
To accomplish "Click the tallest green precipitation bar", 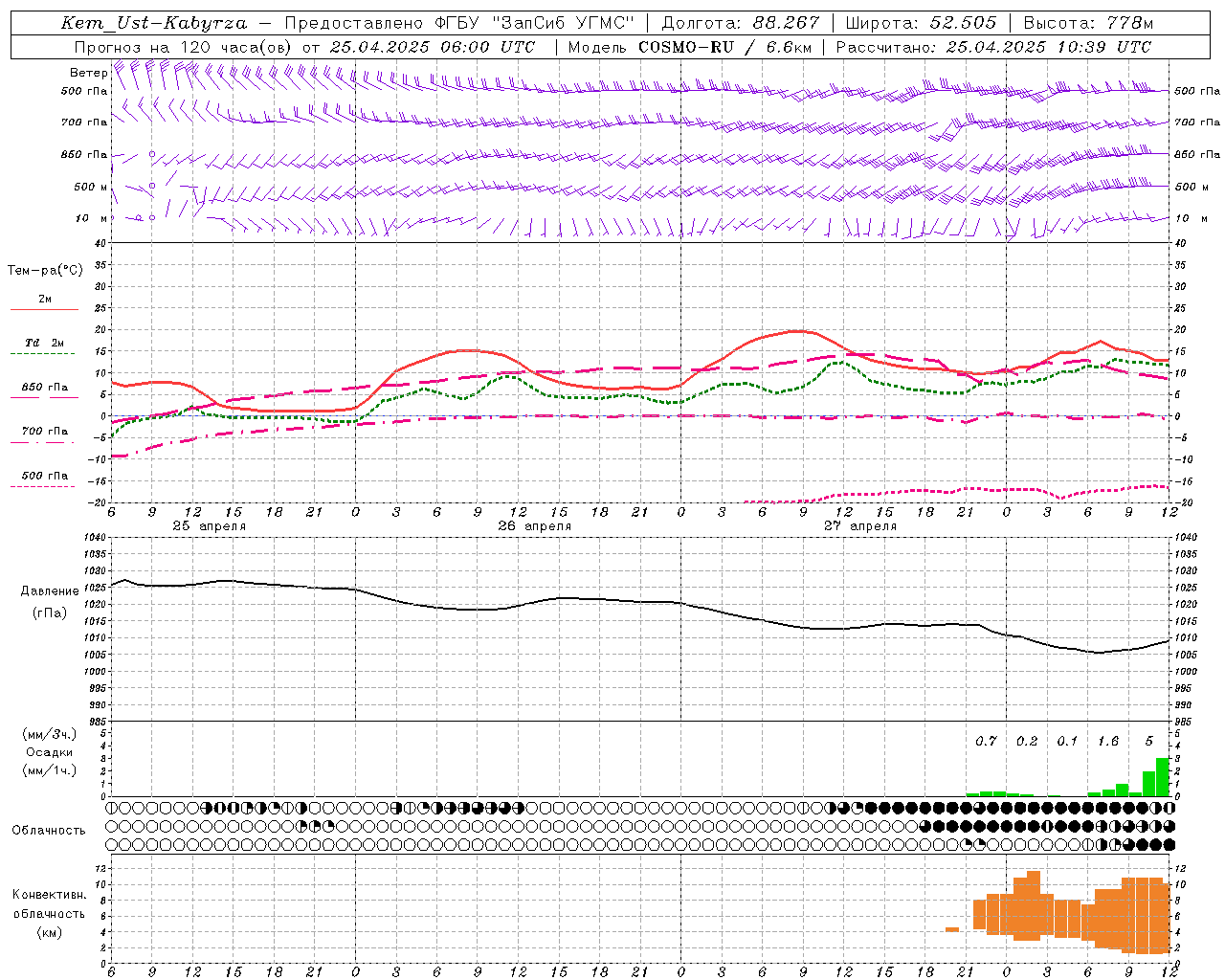I will tap(1163, 777).
